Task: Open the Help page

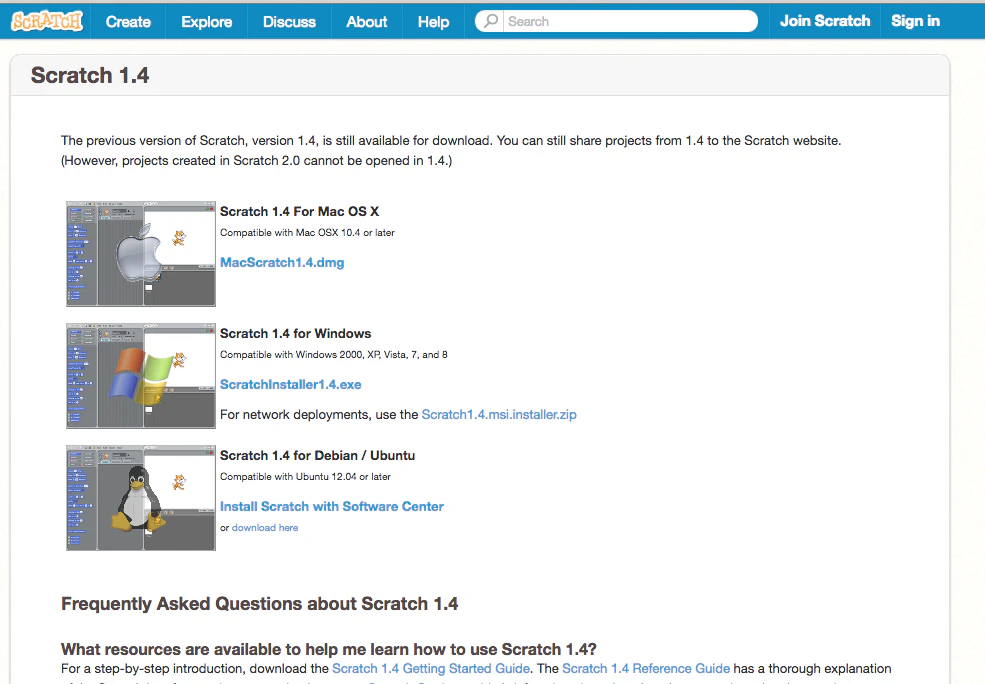Action: (433, 21)
